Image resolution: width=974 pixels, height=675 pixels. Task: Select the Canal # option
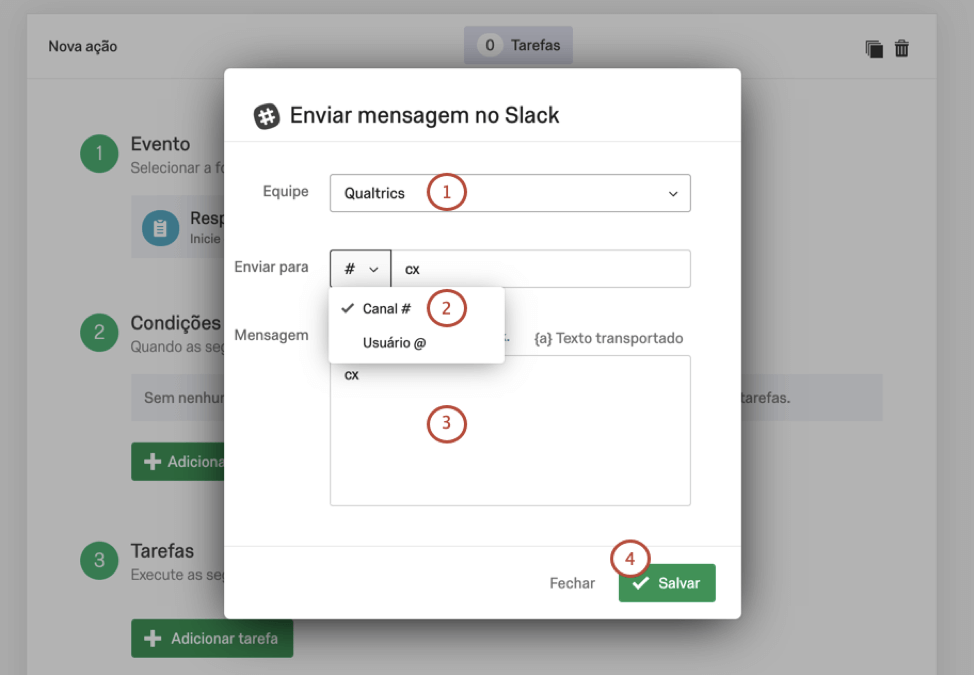386,309
